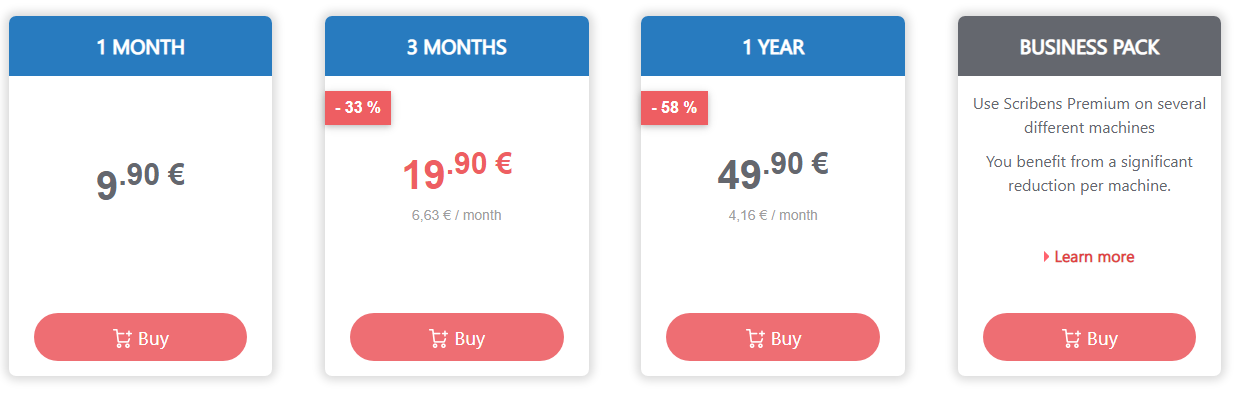Screen dimensions: 1236x401
Task: Click the -33 % discount badge
Action: (x=358, y=108)
